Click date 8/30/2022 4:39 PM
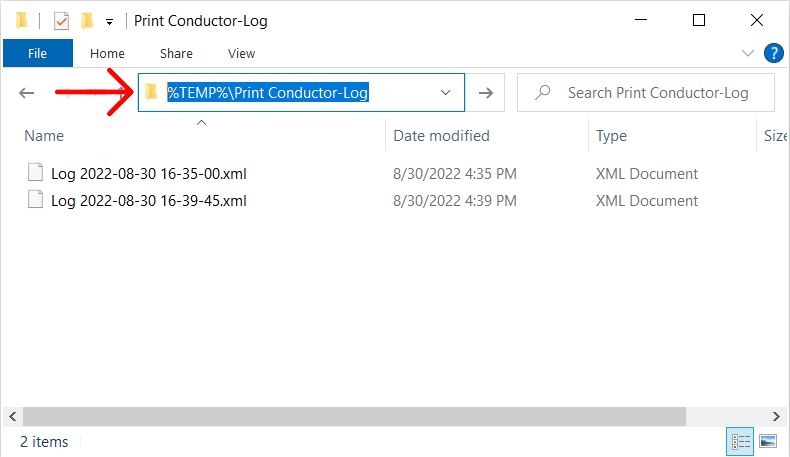Viewport: 790px width, 457px height. (x=455, y=201)
